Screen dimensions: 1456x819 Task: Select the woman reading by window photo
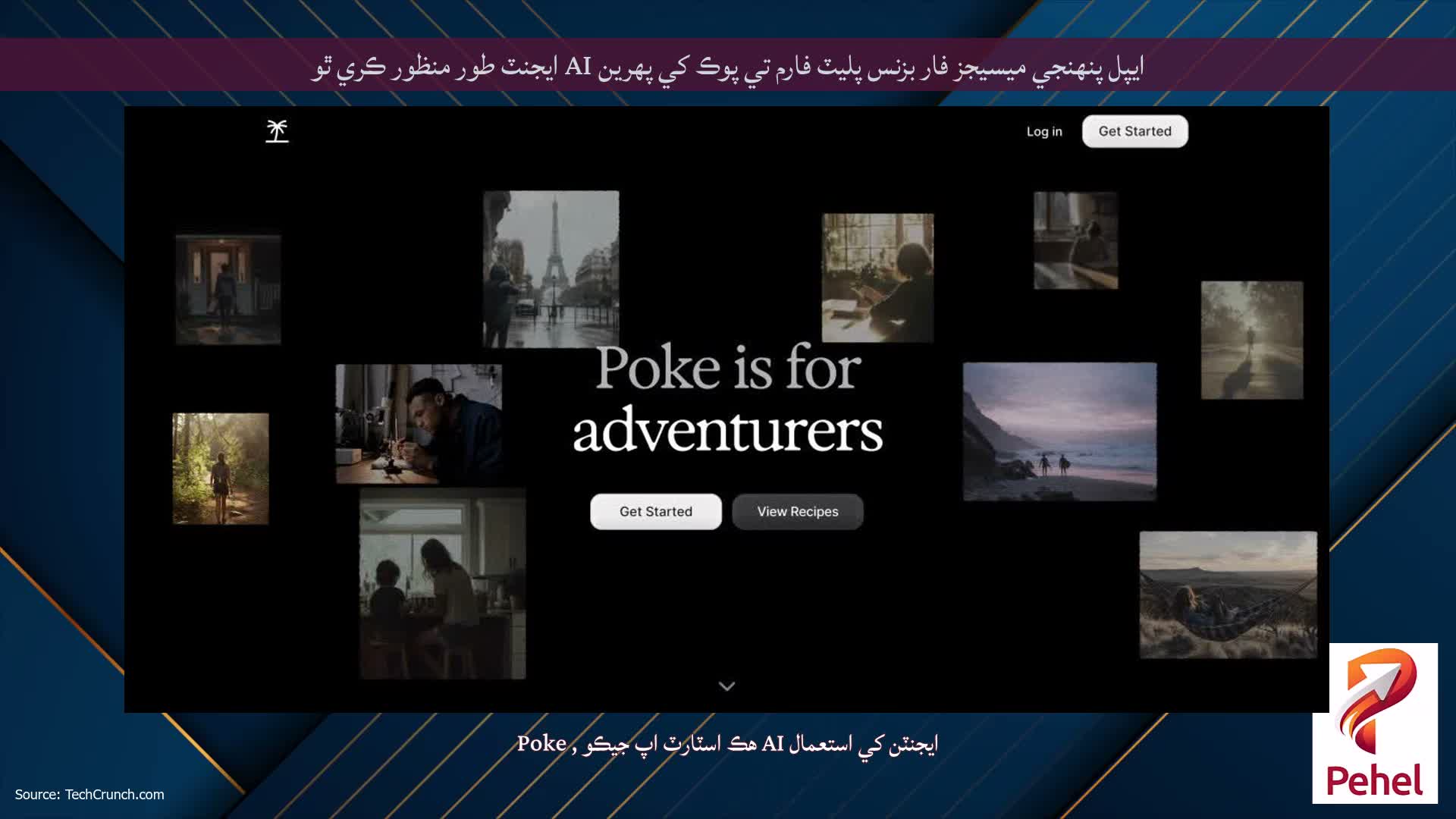point(878,278)
